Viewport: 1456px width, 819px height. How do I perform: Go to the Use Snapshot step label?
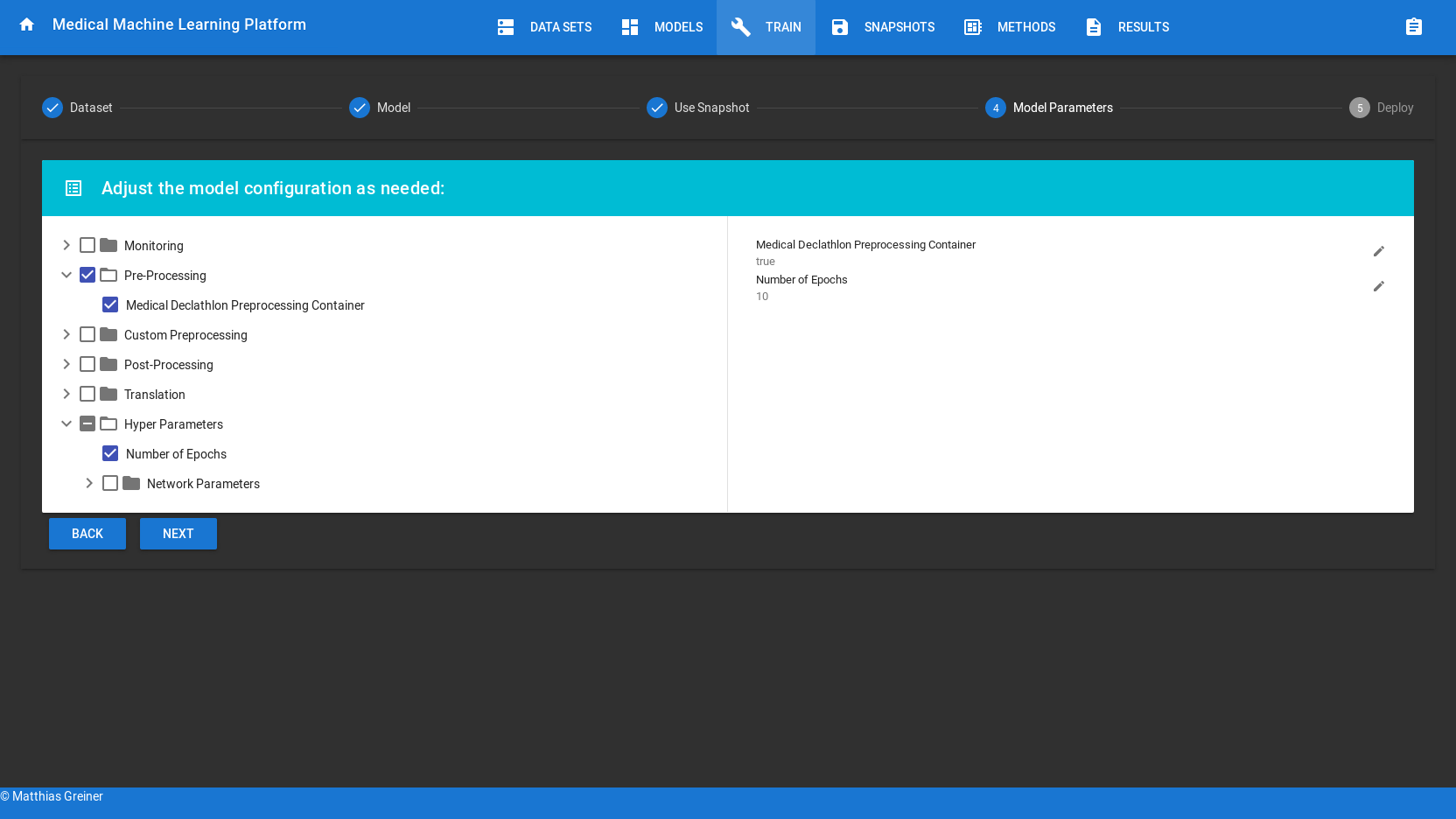tap(712, 108)
